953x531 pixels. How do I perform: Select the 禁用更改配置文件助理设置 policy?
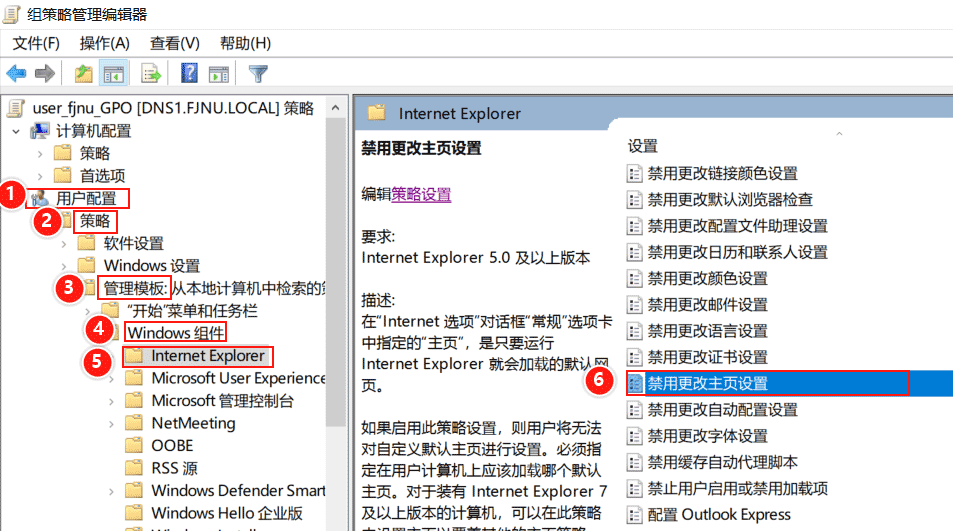point(737,226)
